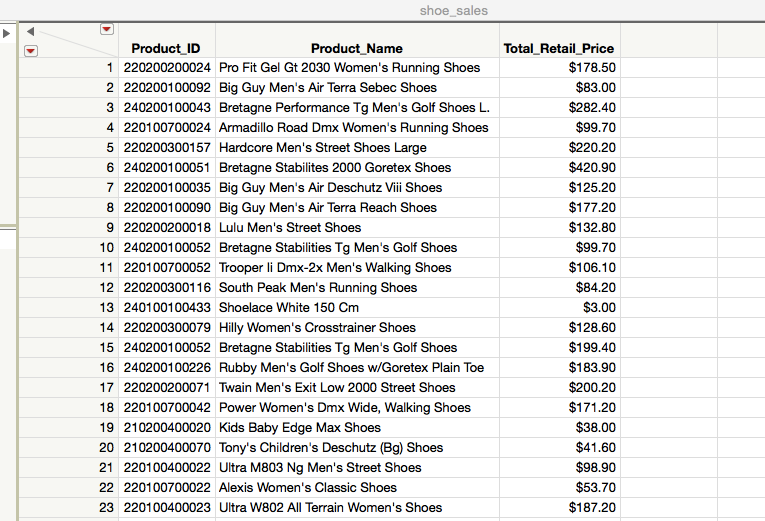Click Product_ID cell 220200200024
This screenshot has height=521, width=765.
pyautogui.click(x=168, y=68)
